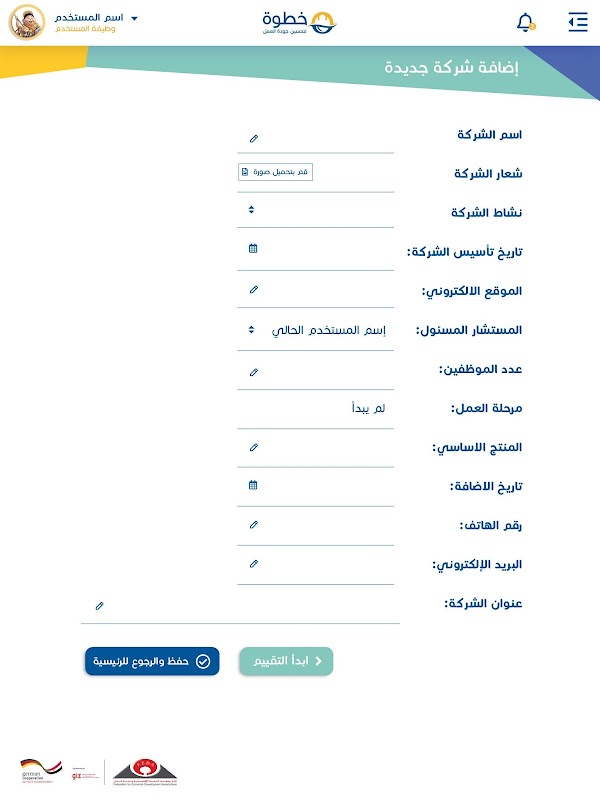
Task: Open the notifications bell
Action: click(525, 21)
